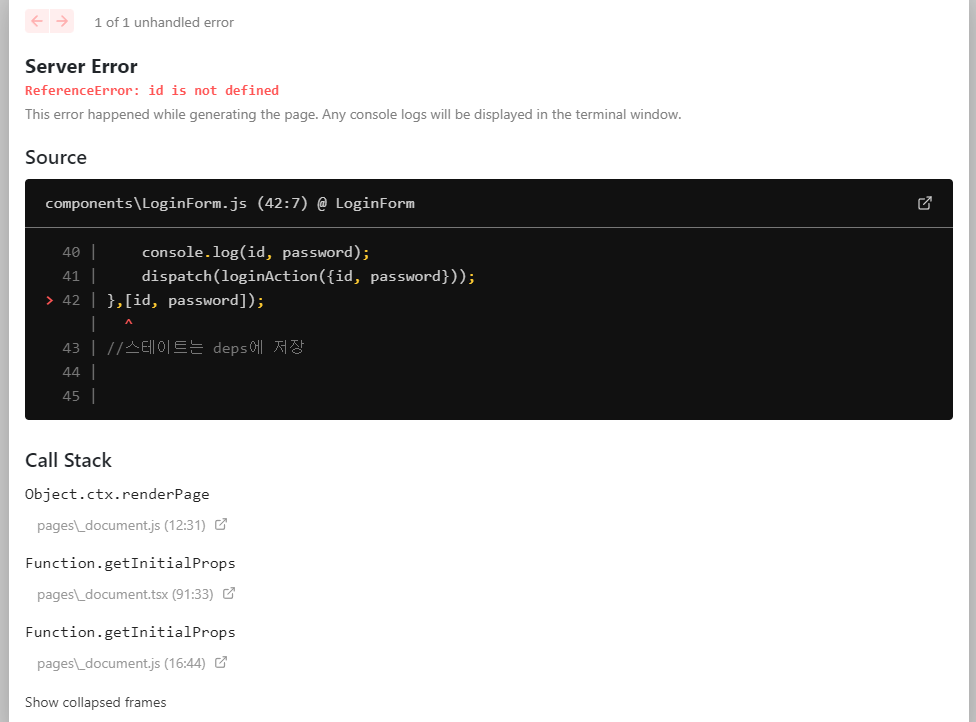Click the next error right arrow
The height and width of the screenshot is (722, 976).
pyautogui.click(x=62, y=21)
